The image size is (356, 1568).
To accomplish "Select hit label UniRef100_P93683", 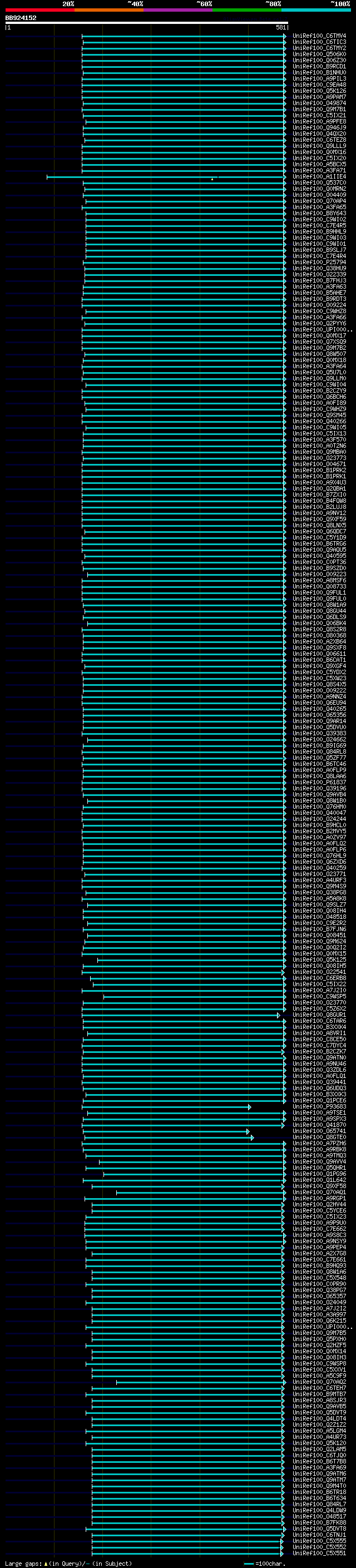I will (x=319, y=1106).
